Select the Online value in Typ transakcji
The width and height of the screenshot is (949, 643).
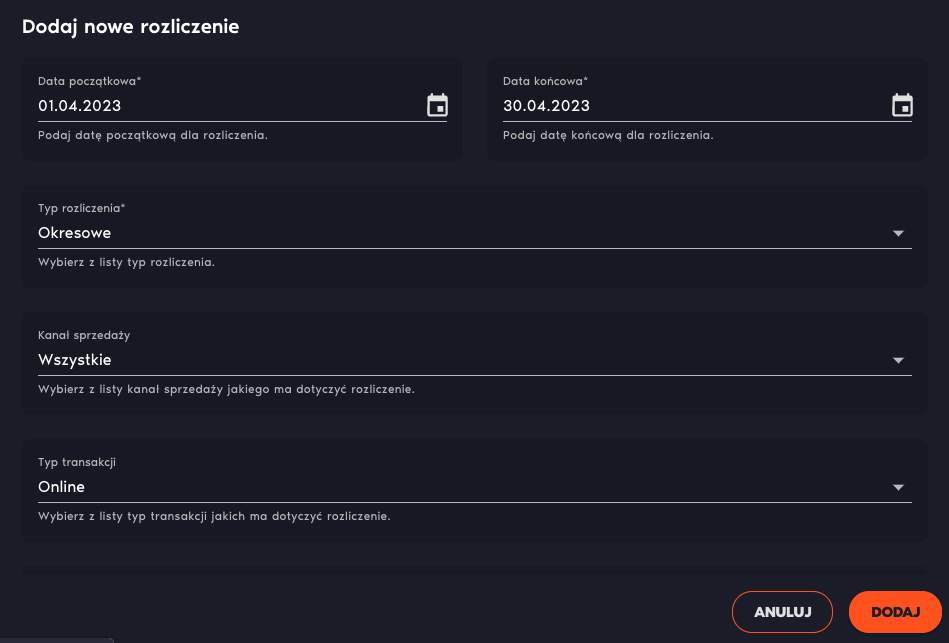tap(61, 487)
